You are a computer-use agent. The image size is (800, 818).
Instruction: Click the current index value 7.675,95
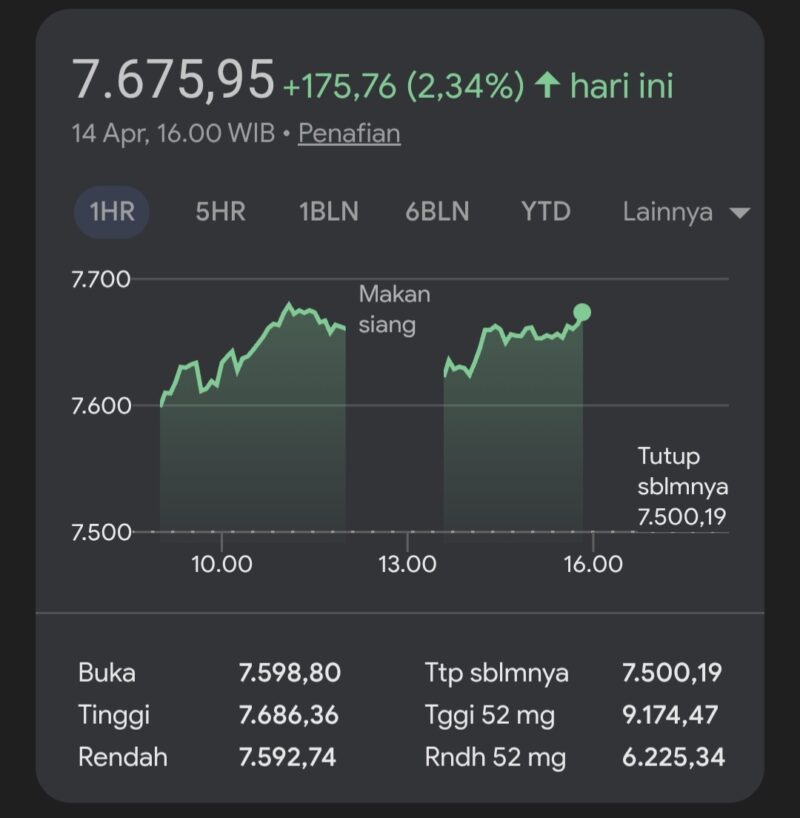tap(173, 80)
